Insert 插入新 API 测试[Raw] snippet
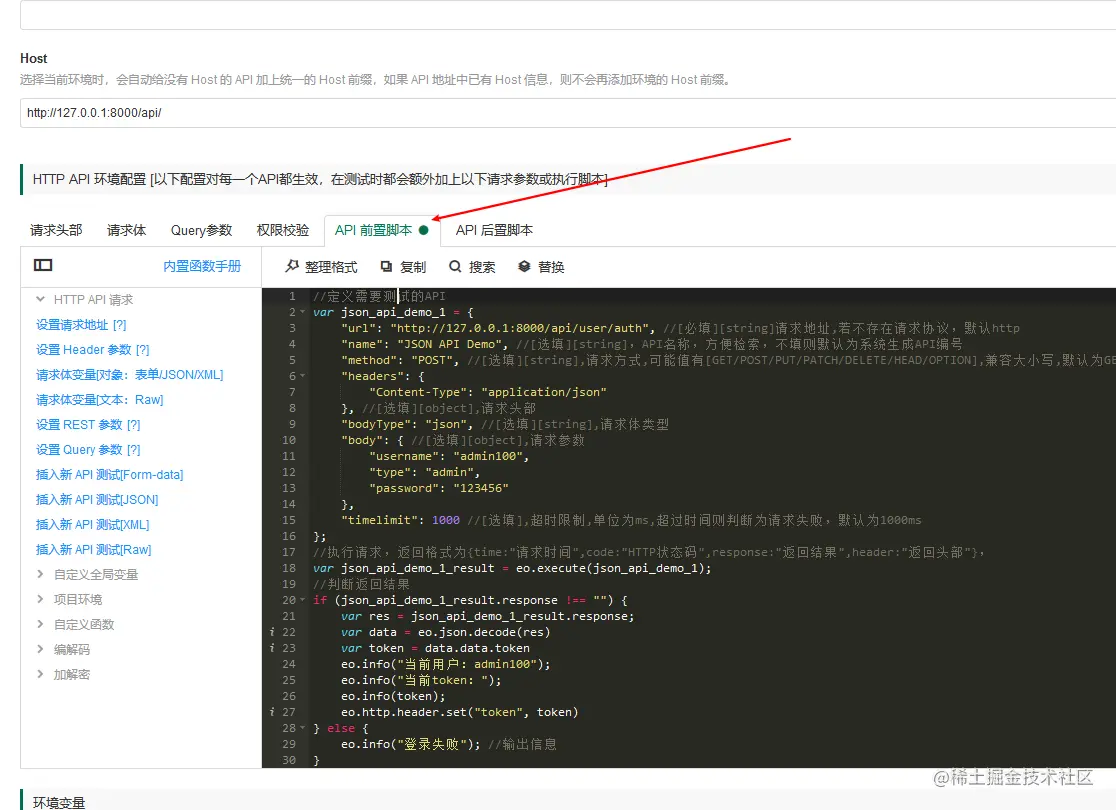 [x=94, y=549]
